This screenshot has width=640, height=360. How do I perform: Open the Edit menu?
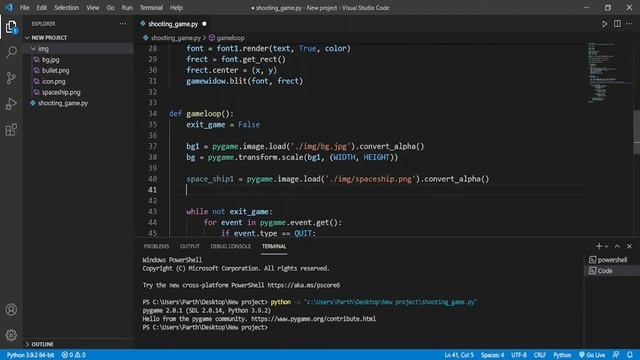click(x=42, y=8)
